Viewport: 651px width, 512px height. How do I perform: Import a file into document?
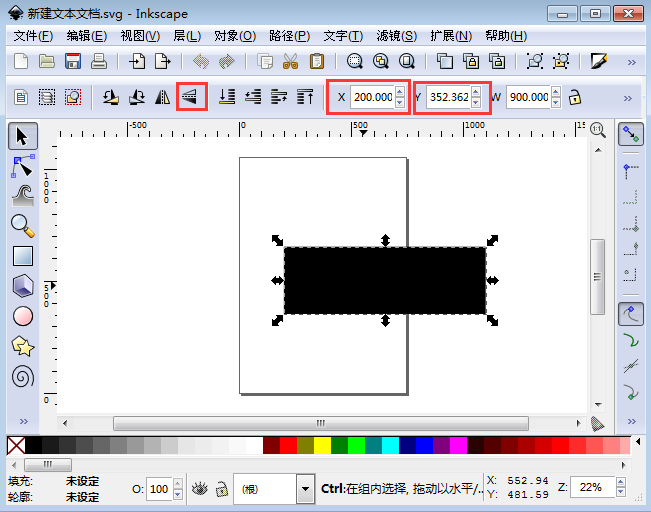pos(137,61)
